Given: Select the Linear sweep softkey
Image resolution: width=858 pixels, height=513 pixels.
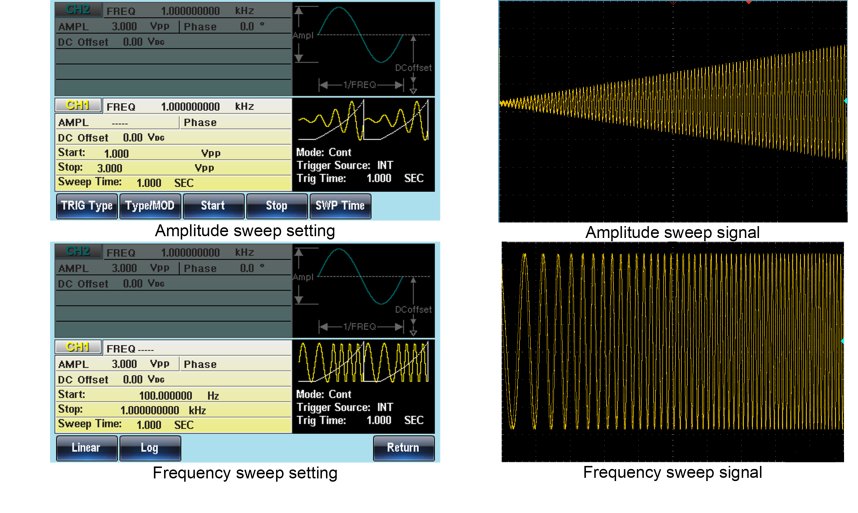Looking at the screenshot, I should click(86, 448).
